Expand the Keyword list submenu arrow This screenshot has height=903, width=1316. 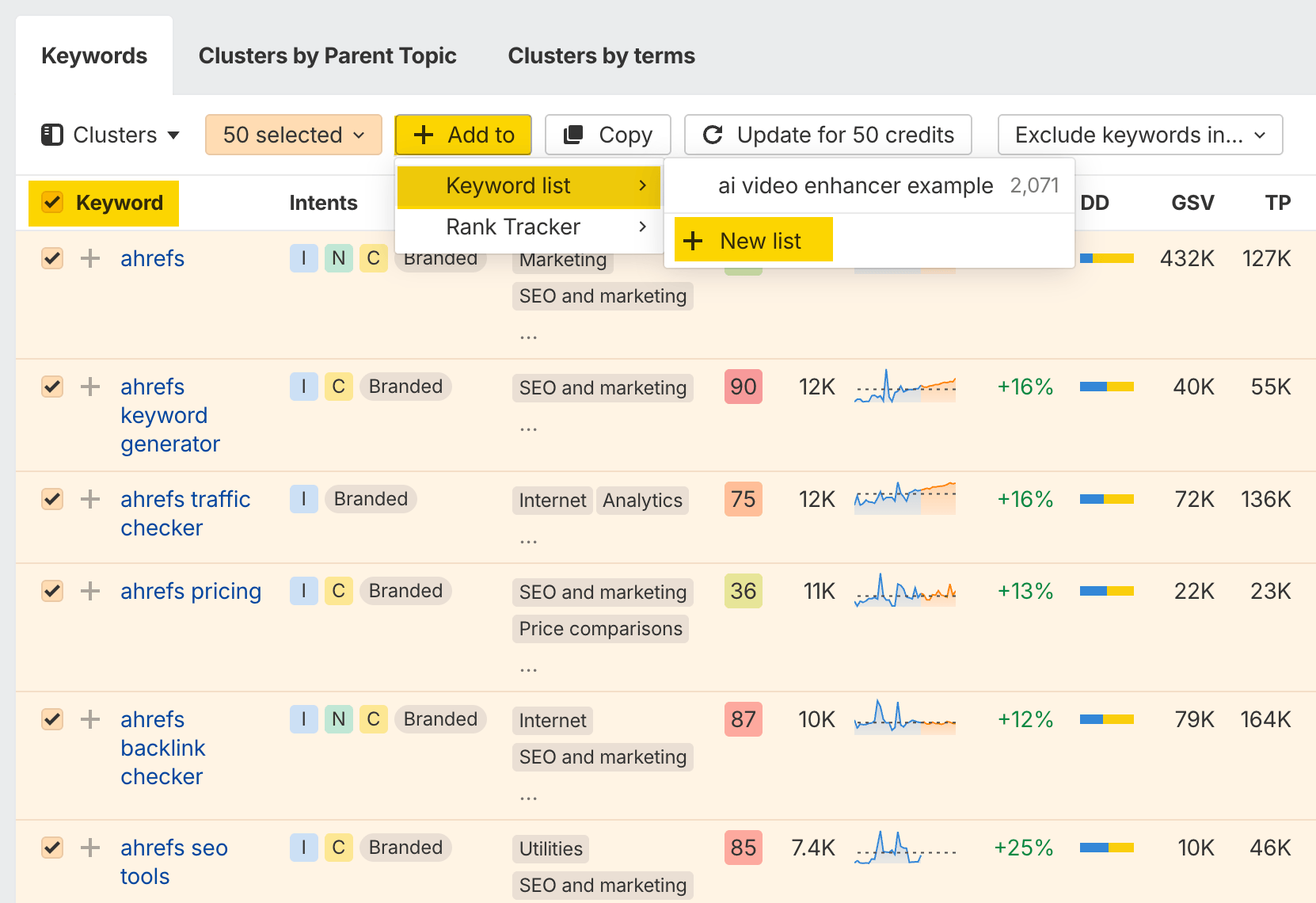(x=643, y=185)
